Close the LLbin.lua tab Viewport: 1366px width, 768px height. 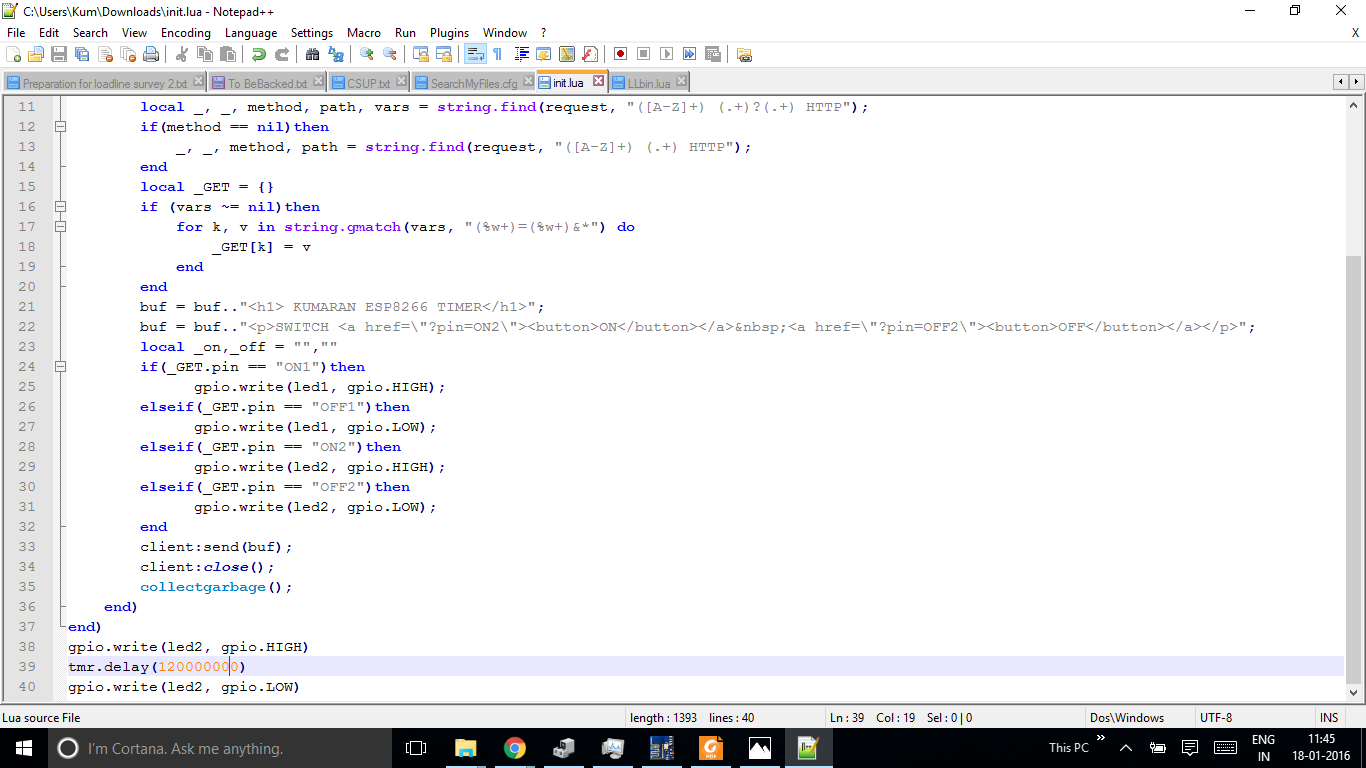click(680, 82)
